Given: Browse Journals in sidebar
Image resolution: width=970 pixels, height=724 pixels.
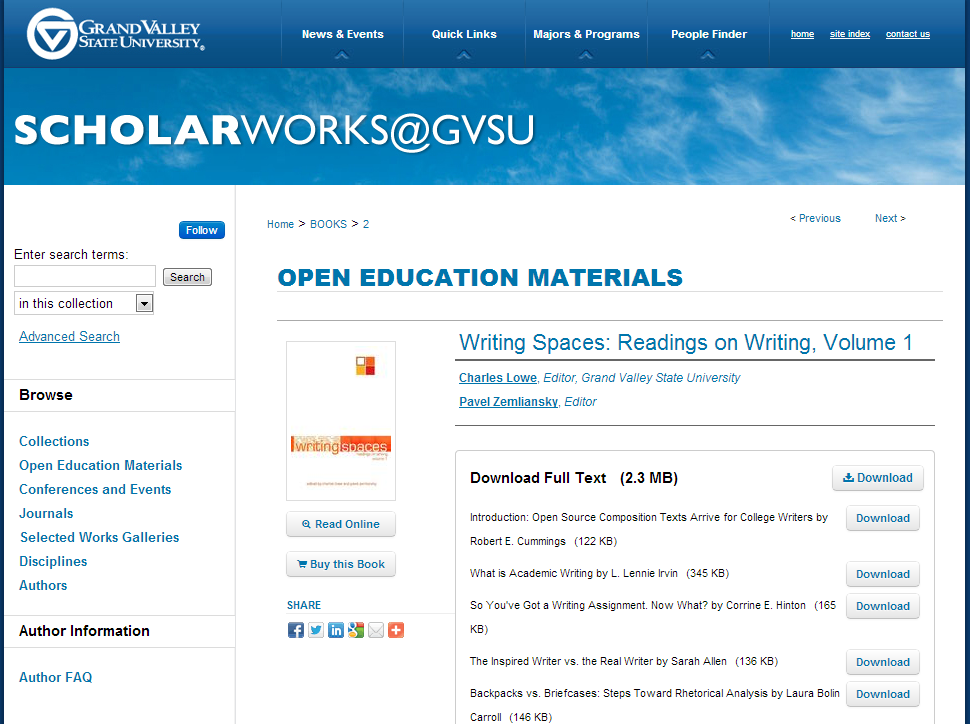Looking at the screenshot, I should (x=46, y=514).
